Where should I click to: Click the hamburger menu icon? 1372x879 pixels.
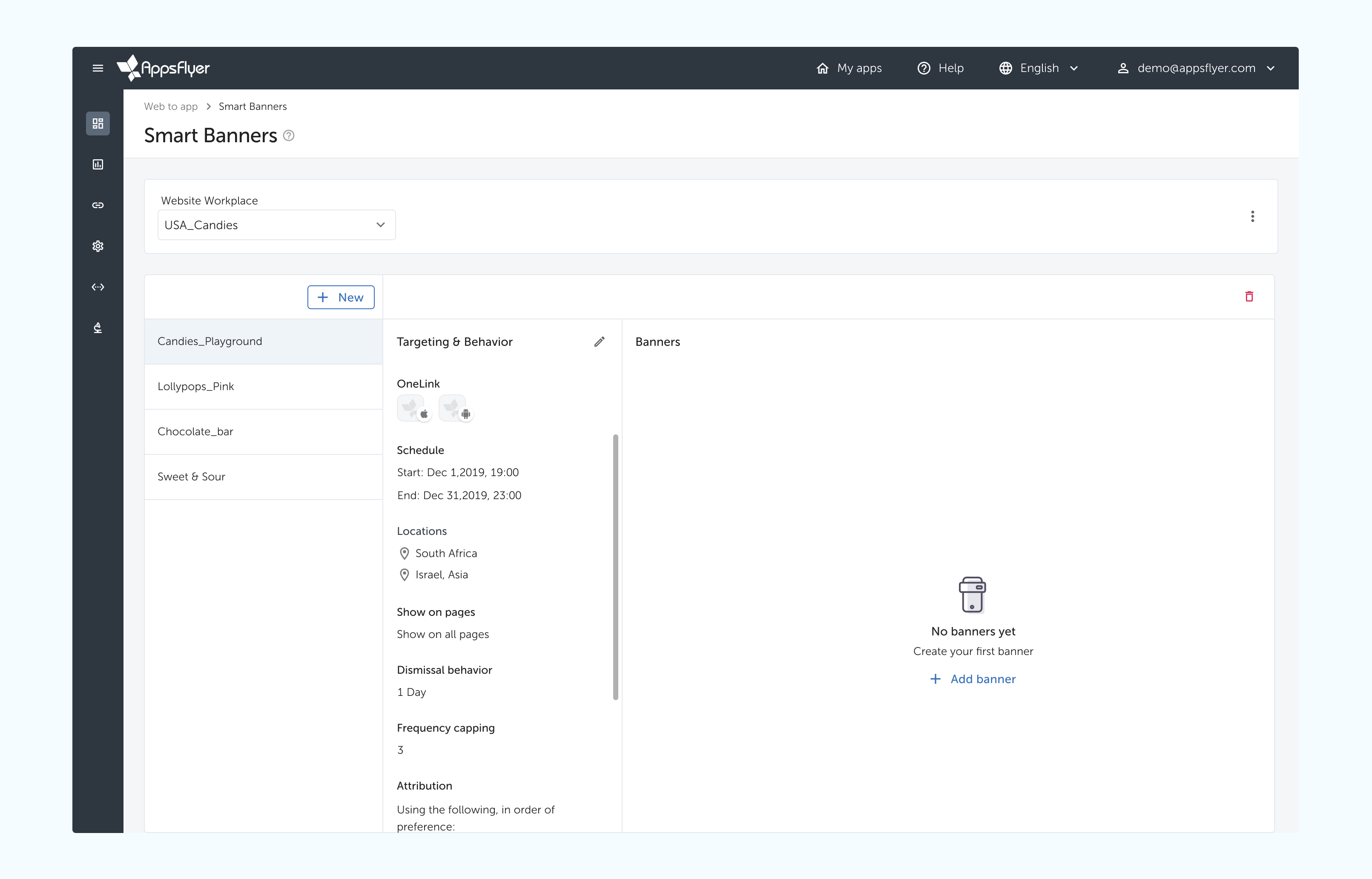pyautogui.click(x=98, y=68)
